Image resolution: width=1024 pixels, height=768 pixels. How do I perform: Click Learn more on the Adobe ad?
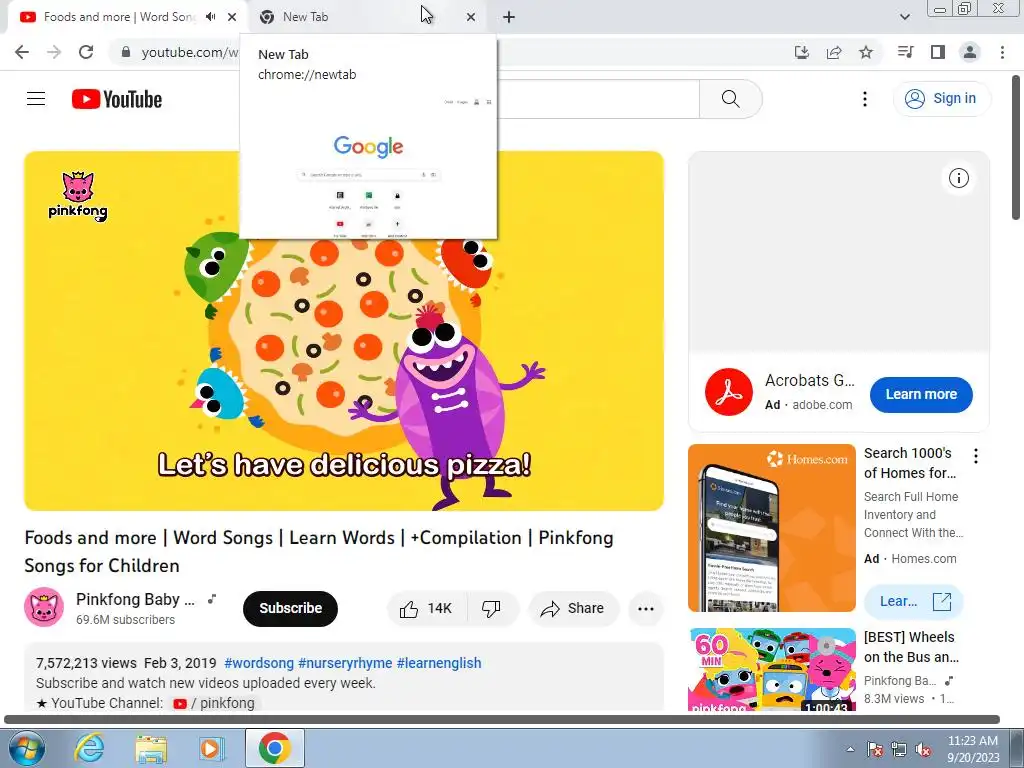coord(921,394)
